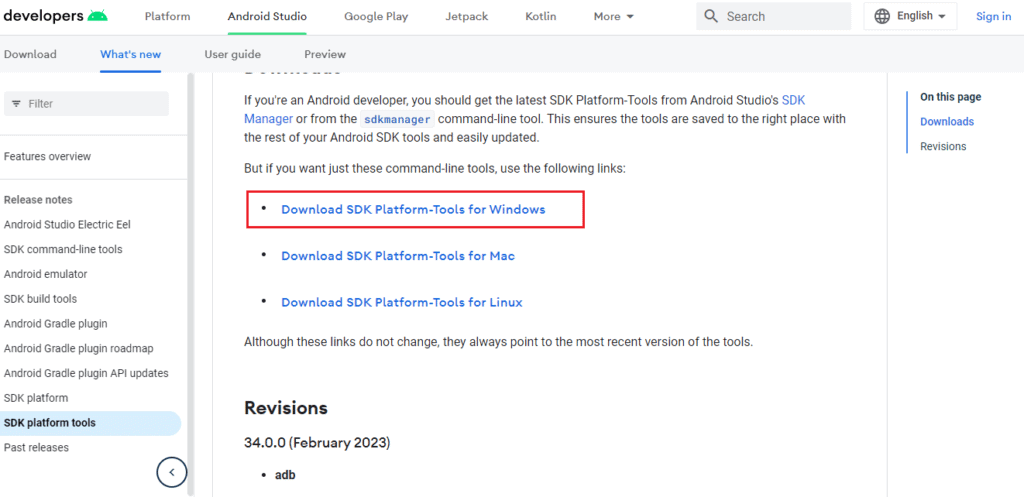Focus the Search input field
The image size is (1024, 497).
click(x=774, y=16)
